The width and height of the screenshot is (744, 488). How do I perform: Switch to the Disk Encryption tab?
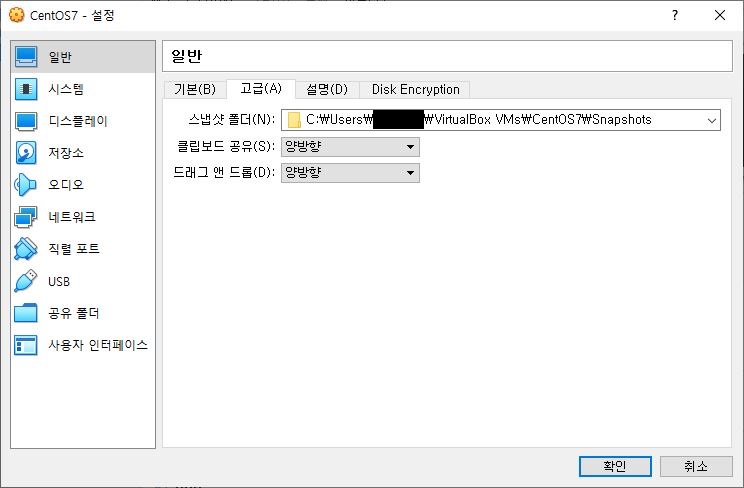point(415,89)
